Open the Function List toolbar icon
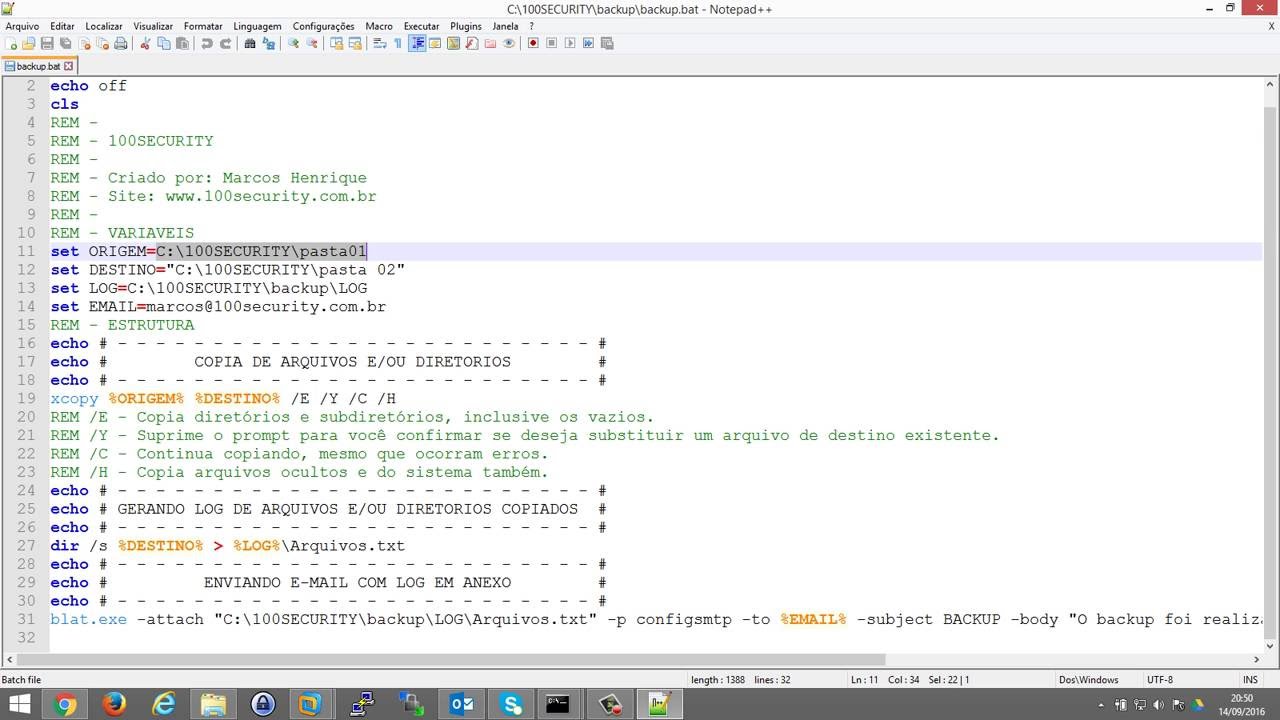This screenshot has height=720, width=1280. tap(471, 44)
